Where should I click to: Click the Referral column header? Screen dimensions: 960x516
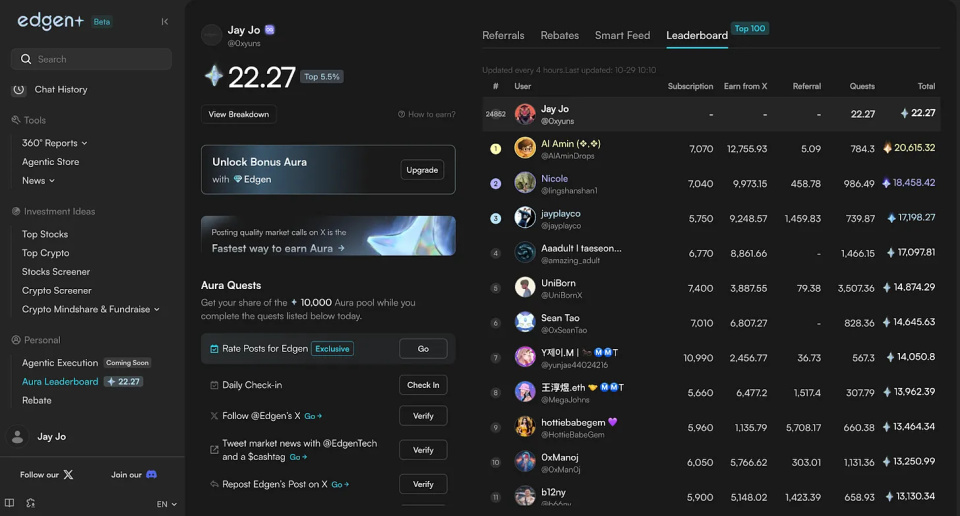pos(806,86)
